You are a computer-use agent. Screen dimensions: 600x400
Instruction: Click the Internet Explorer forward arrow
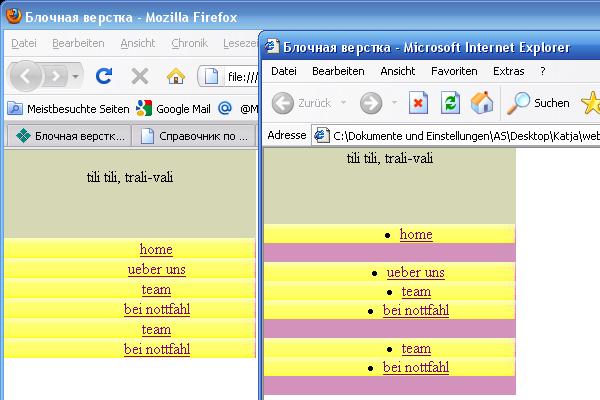click(x=371, y=103)
